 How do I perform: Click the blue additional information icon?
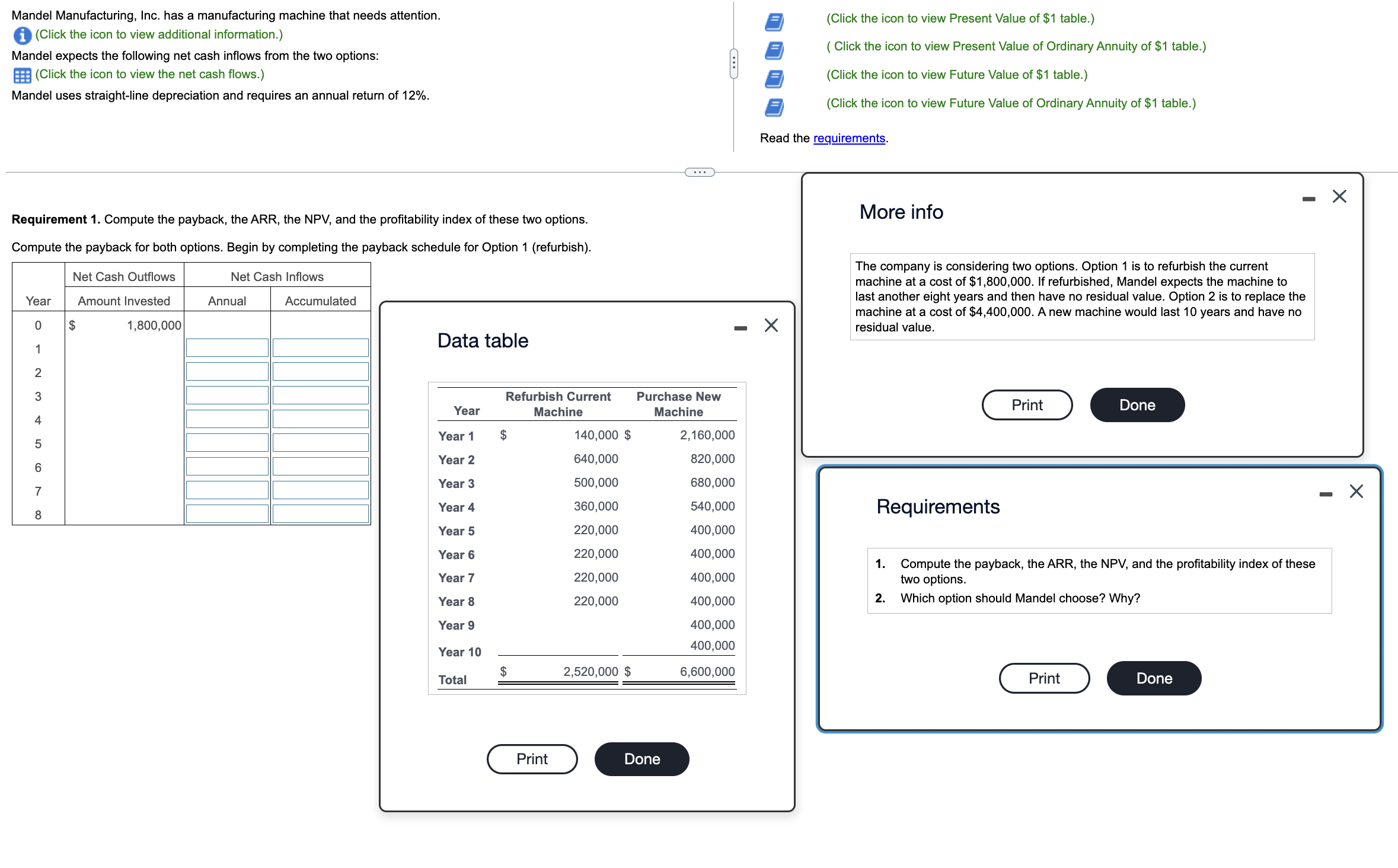coord(22,36)
